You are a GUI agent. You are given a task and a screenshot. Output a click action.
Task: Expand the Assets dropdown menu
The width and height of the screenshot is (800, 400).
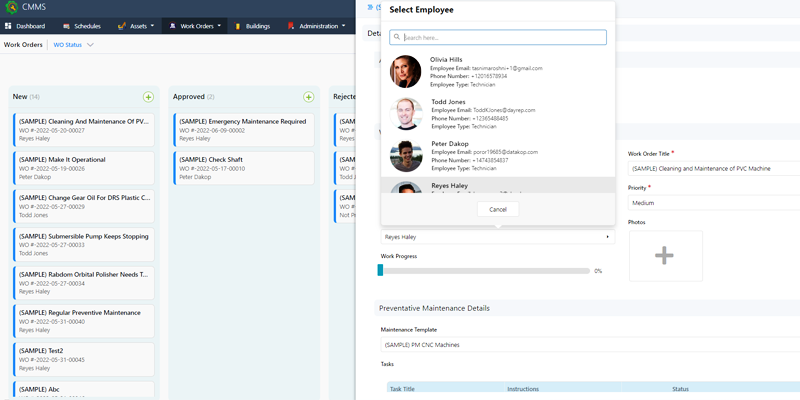(x=136, y=25)
